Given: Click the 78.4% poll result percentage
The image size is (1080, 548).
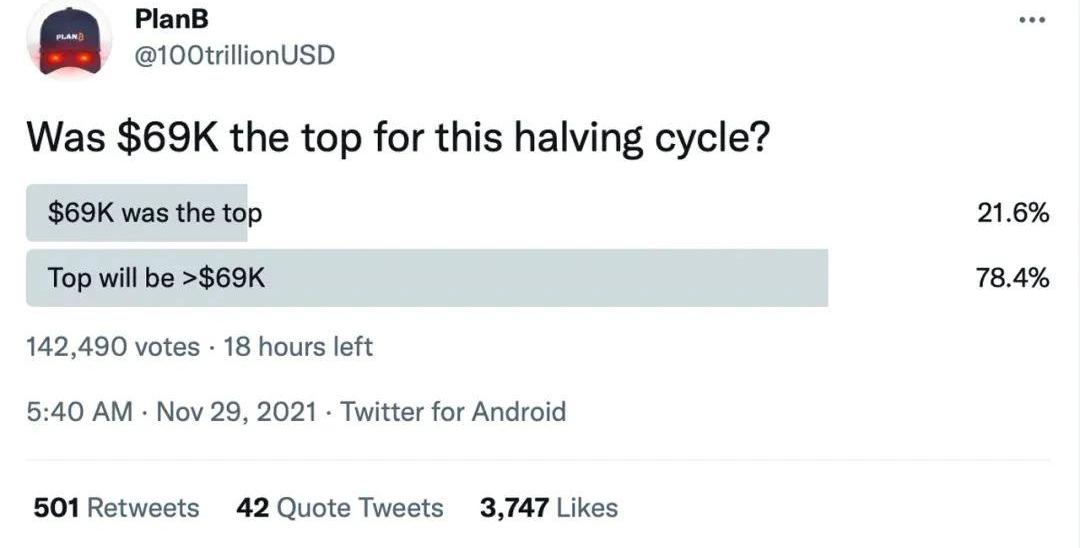Looking at the screenshot, I should point(1012,278).
